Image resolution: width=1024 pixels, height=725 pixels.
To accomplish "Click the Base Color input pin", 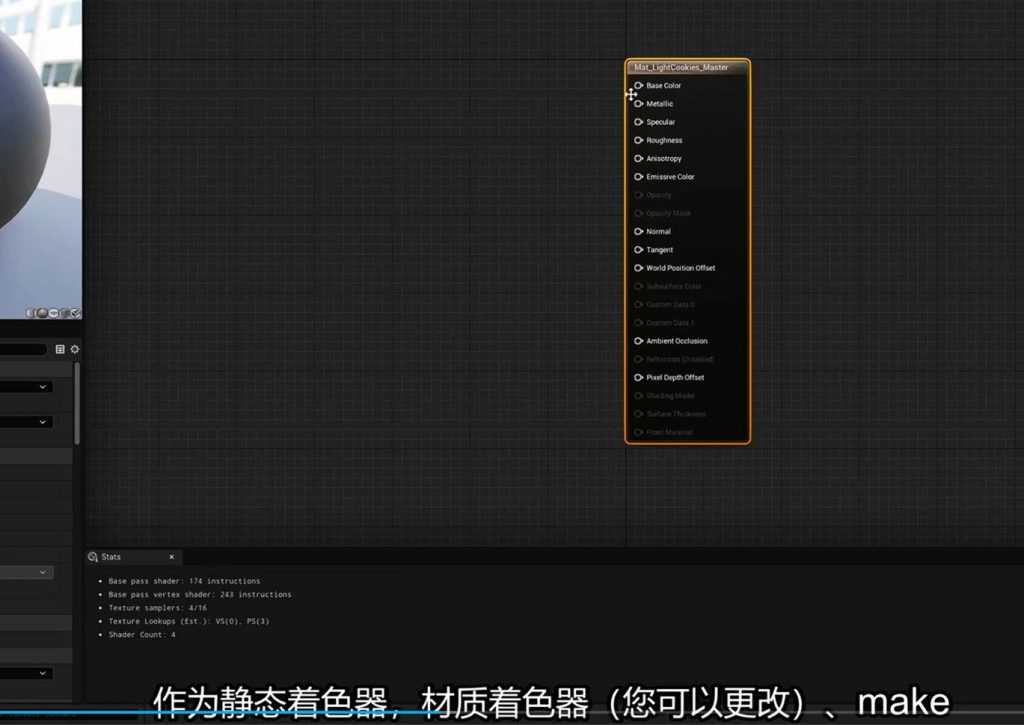I will point(638,86).
